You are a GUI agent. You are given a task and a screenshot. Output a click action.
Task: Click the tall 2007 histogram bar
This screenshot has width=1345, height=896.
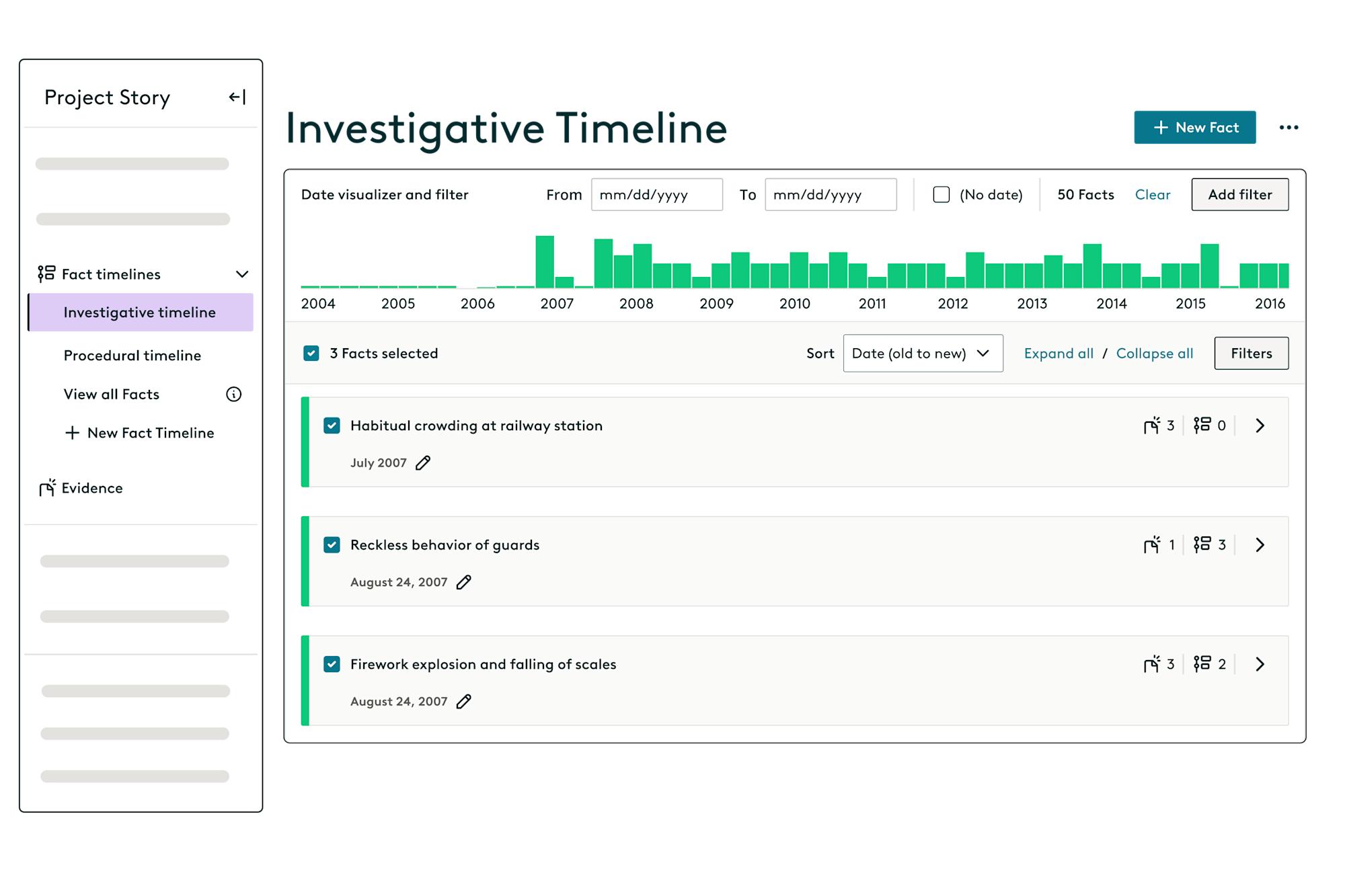tap(545, 261)
